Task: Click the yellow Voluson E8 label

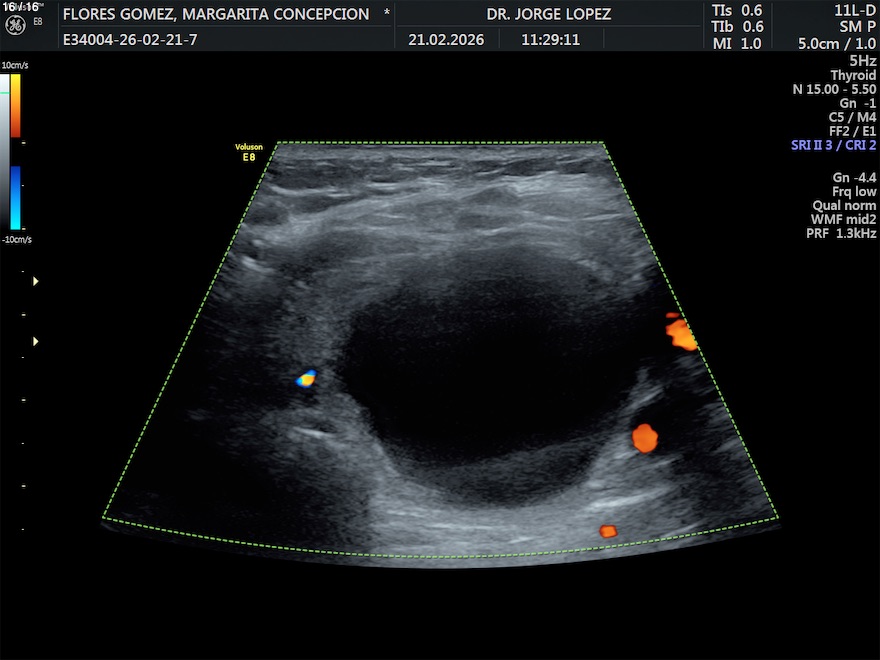Action: [249, 152]
